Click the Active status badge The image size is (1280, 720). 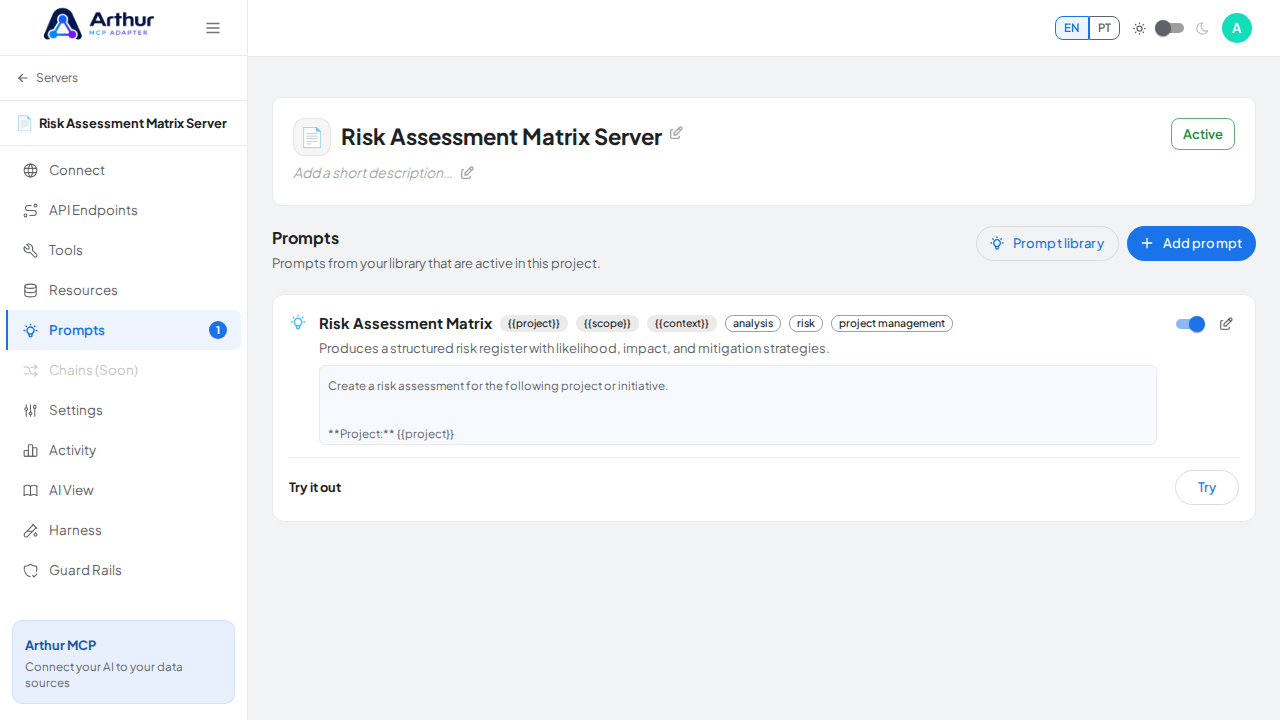[x=1203, y=134]
